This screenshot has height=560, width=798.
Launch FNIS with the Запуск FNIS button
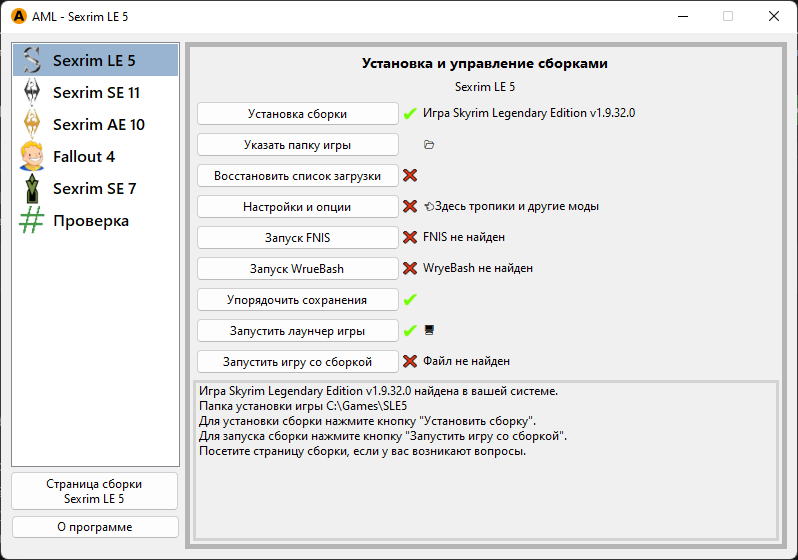[297, 238]
